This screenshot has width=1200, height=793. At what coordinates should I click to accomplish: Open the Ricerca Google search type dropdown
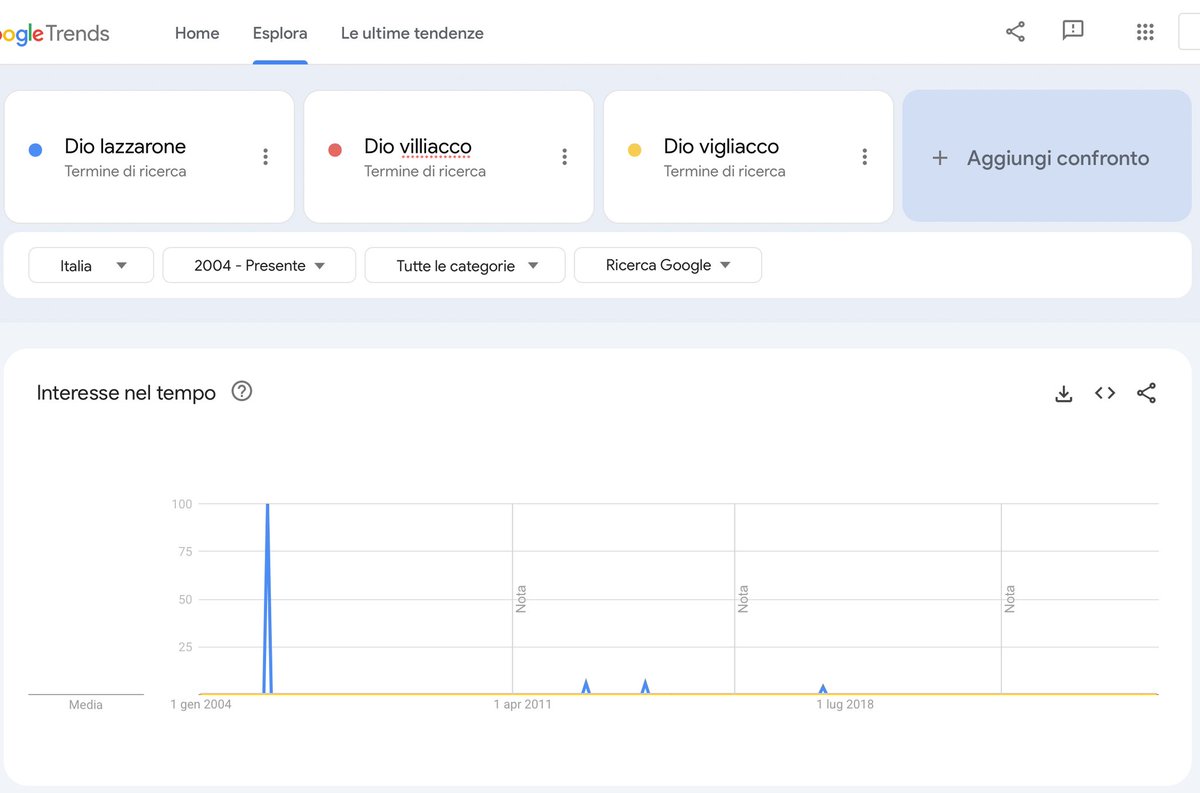(x=668, y=265)
